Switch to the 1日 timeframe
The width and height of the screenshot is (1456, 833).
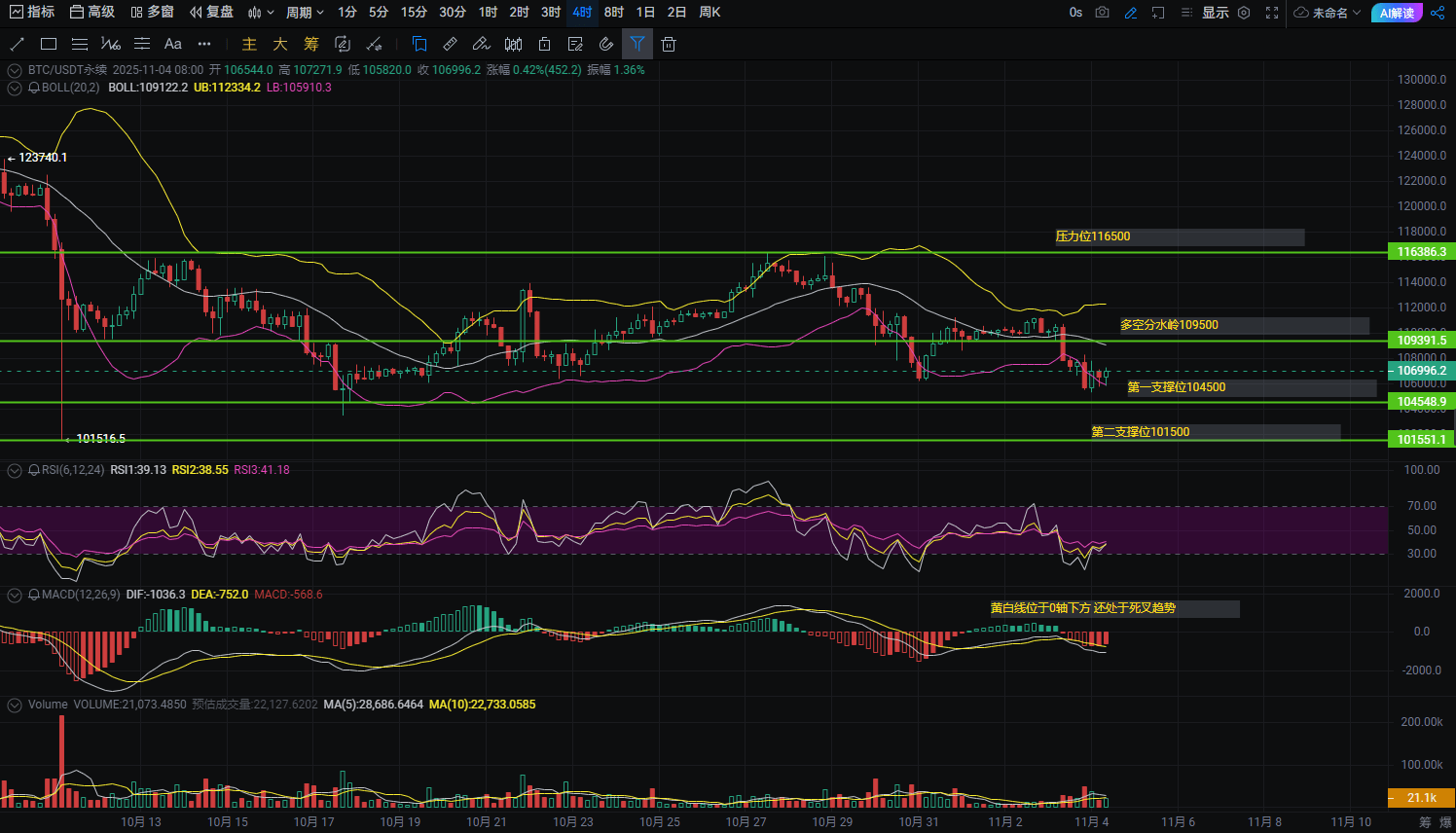(x=645, y=13)
